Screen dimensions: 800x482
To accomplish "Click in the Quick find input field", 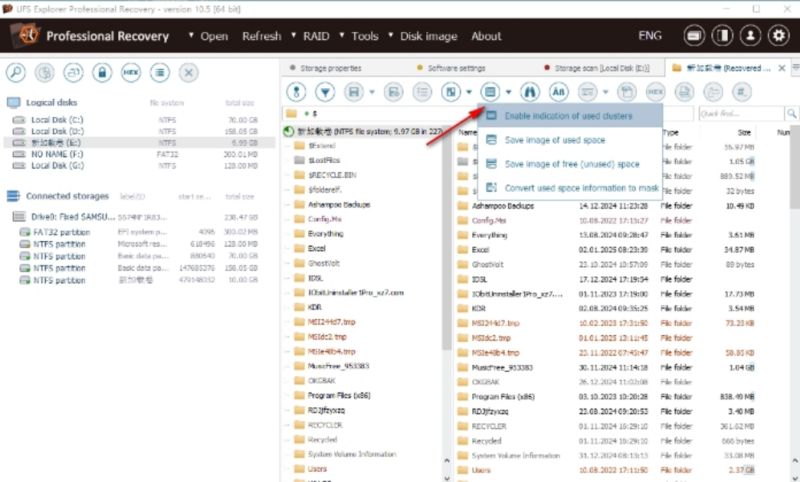I will [x=741, y=113].
